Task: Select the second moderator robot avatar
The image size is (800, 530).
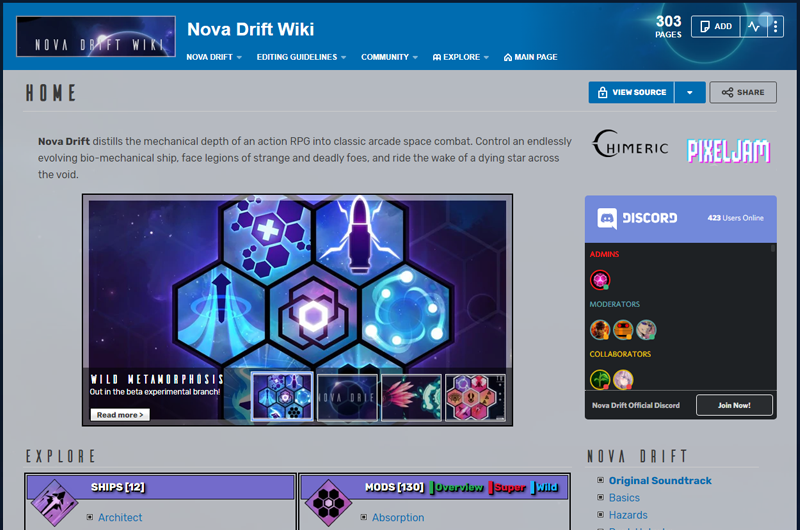Action: [x=623, y=330]
